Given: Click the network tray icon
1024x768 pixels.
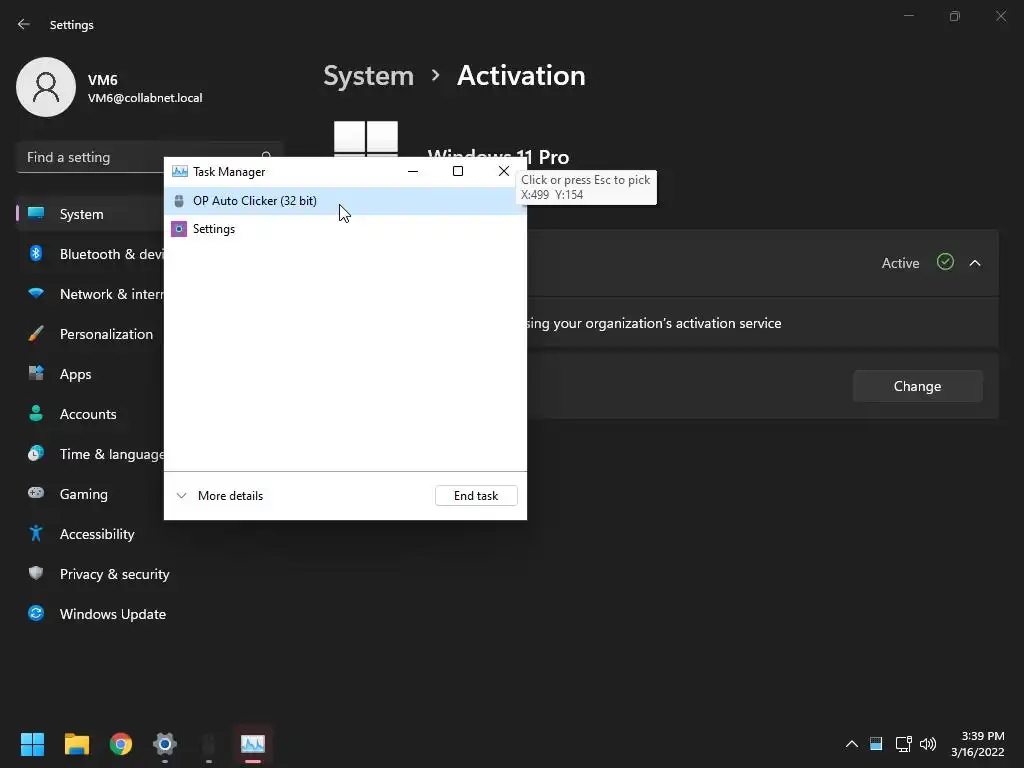Looking at the screenshot, I should (903, 744).
